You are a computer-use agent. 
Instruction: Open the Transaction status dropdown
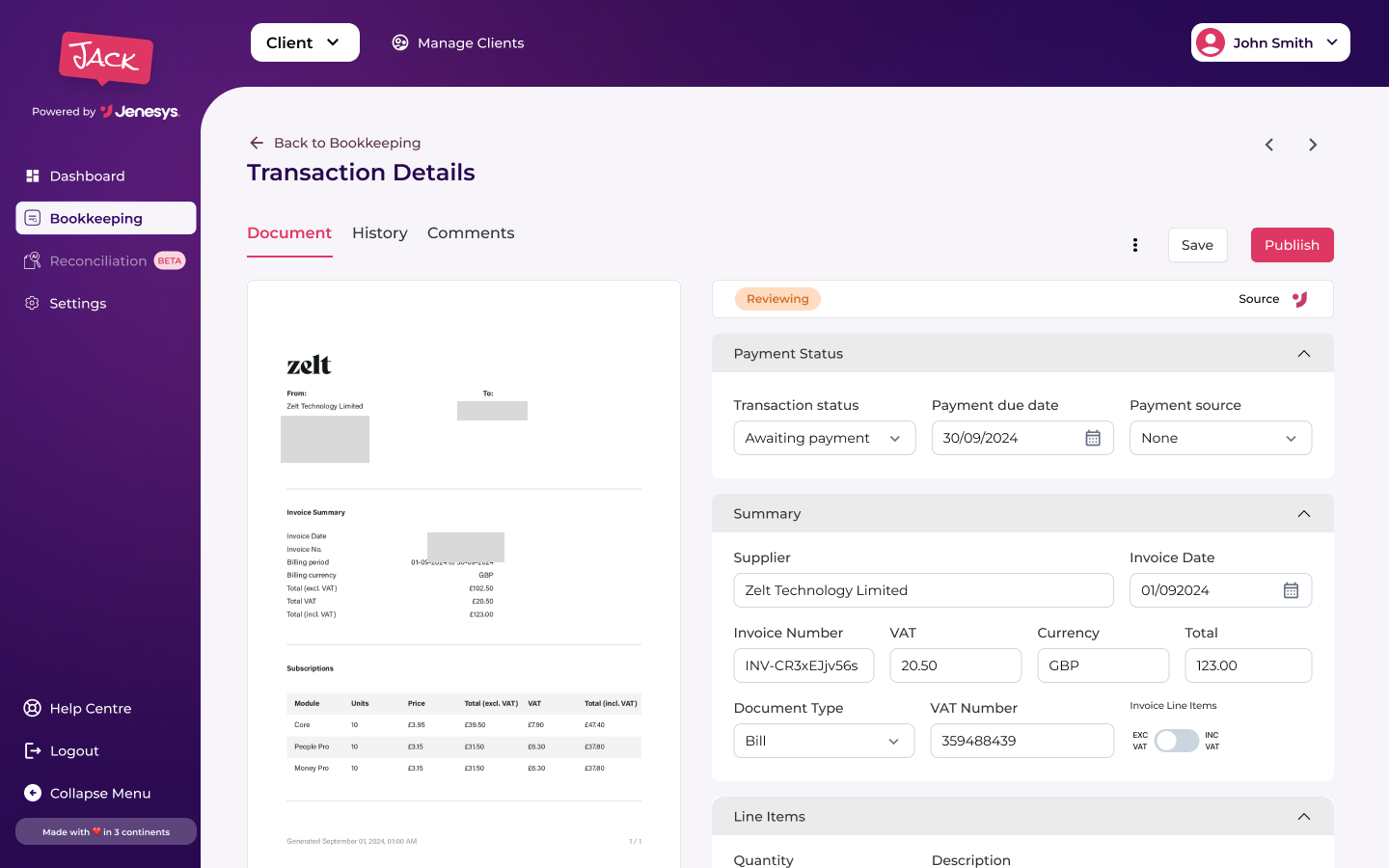825,438
